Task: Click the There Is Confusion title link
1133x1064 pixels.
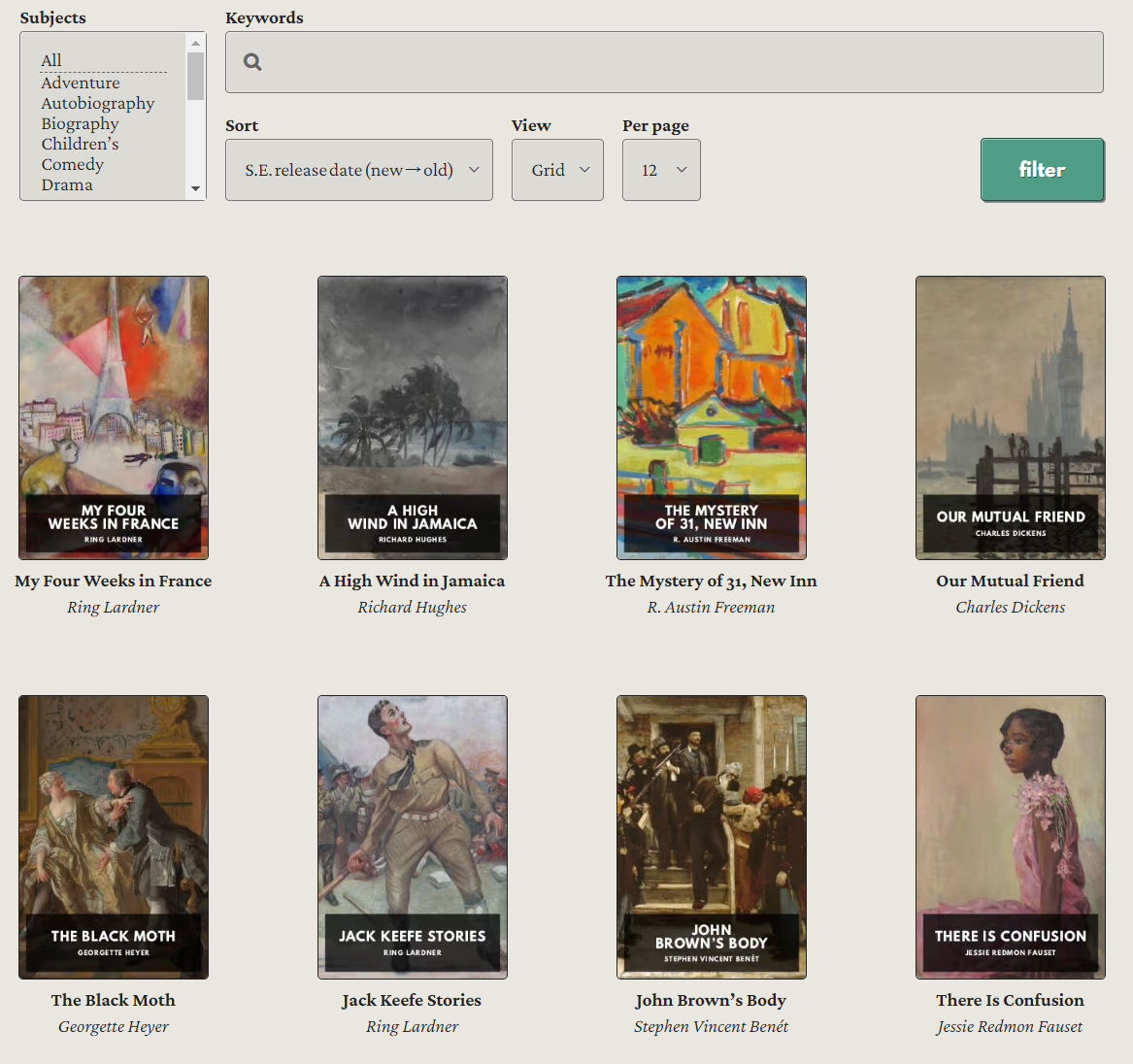Action: 1010,1000
